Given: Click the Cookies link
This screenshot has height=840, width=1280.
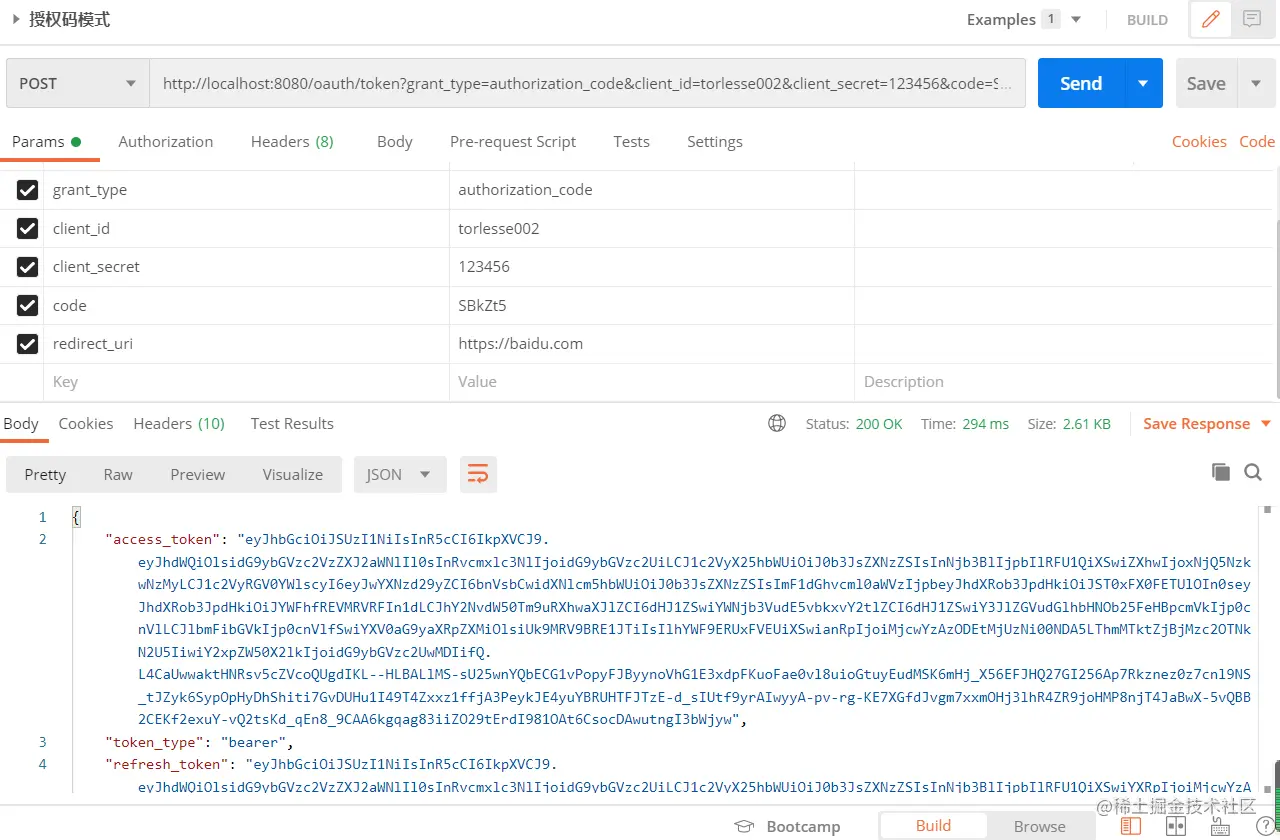Looking at the screenshot, I should click(x=1198, y=141).
